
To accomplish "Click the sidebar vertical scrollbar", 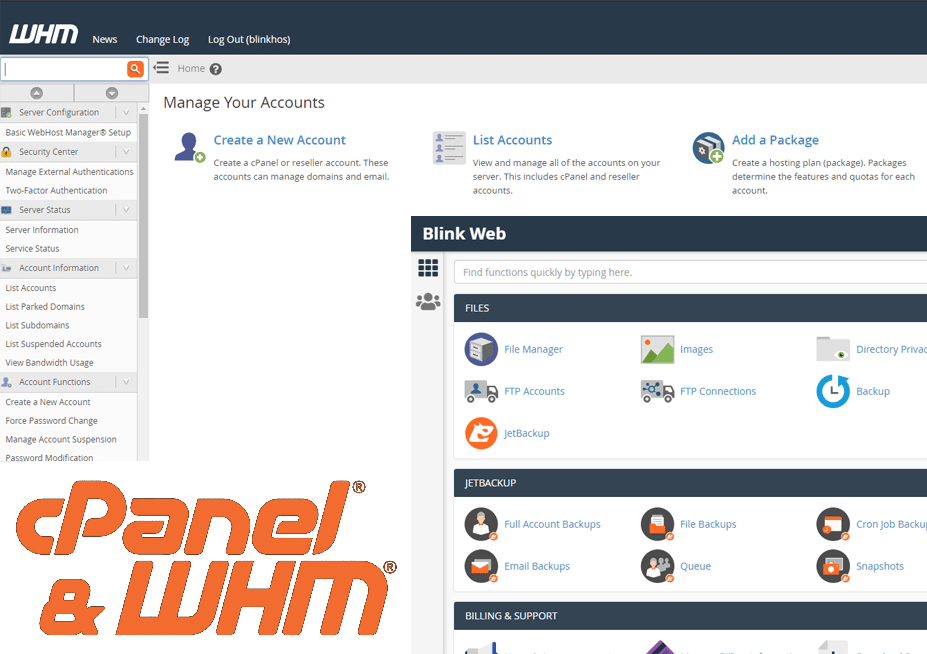I will [x=143, y=216].
